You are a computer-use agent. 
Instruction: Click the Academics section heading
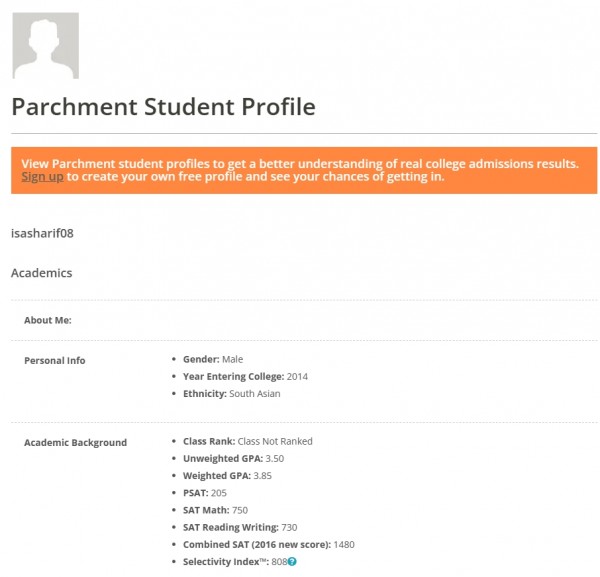pyautogui.click(x=41, y=273)
